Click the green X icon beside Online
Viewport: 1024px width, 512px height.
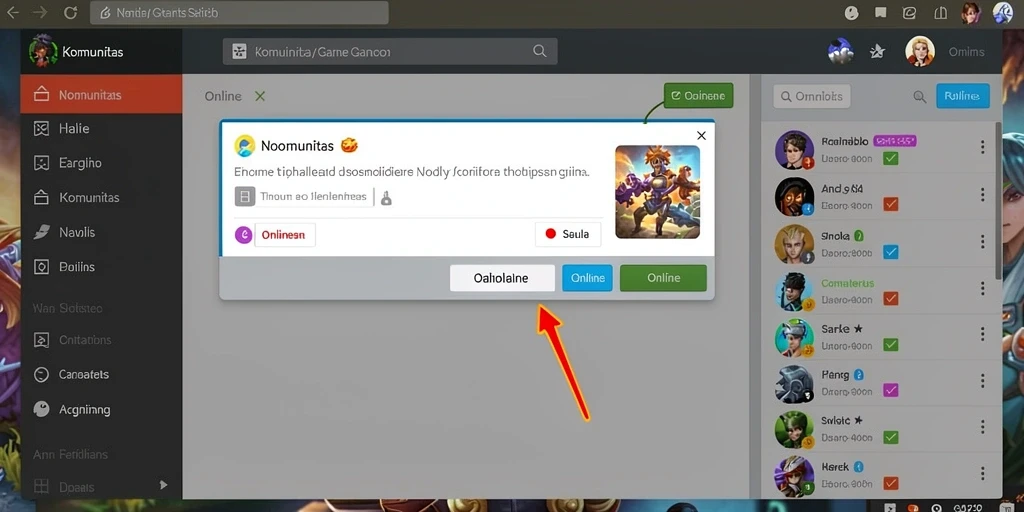tap(260, 96)
